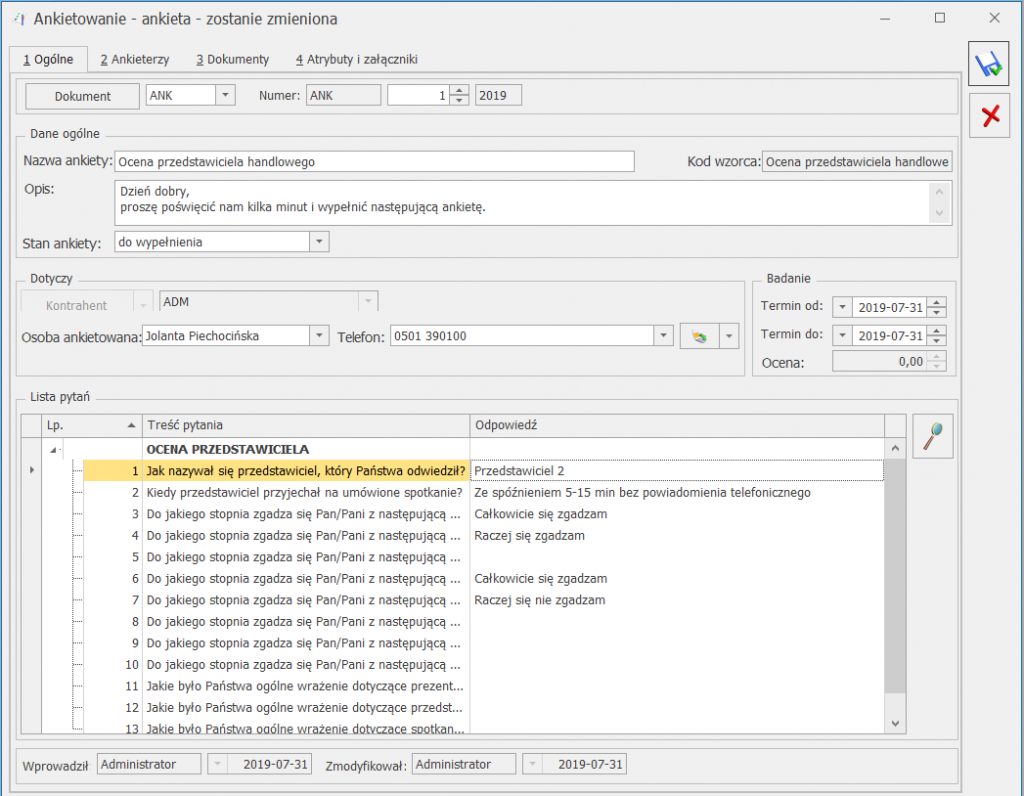
Task: Expand the Telefon number dropdown
Action: [x=664, y=336]
